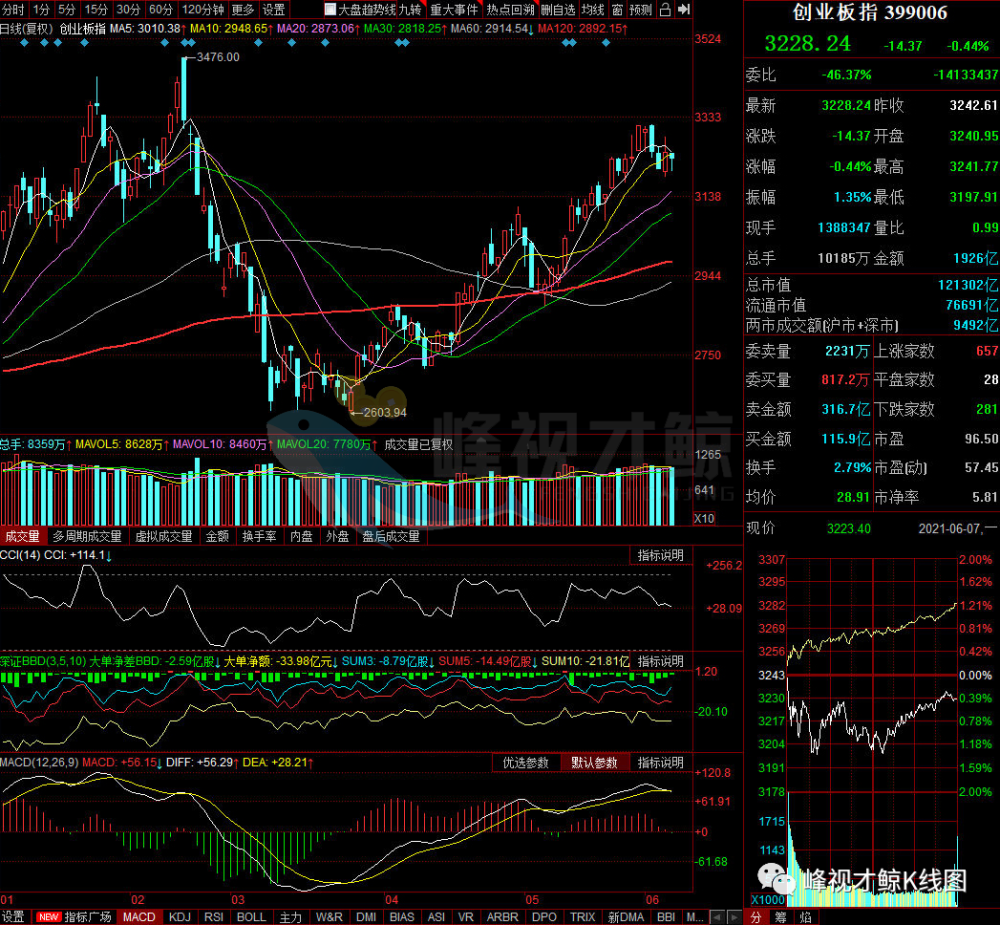Click the 优选参数 button
Screen dimensions: 1000x925
pos(526,763)
